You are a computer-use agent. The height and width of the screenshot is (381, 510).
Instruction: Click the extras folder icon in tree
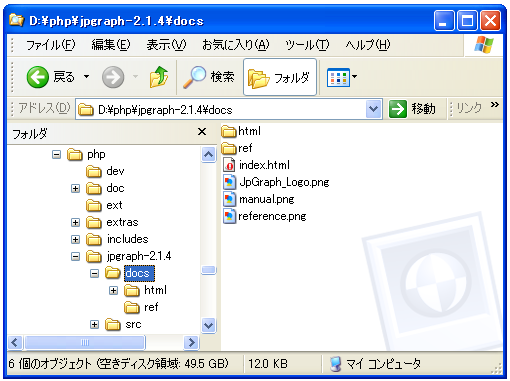(94, 223)
